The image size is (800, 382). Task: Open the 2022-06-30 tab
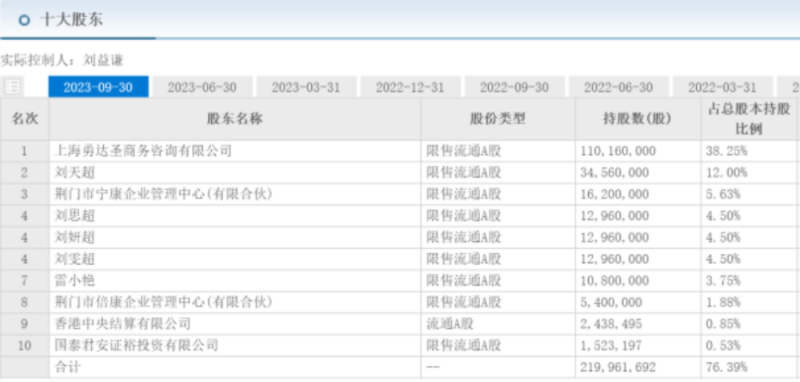[x=618, y=87]
